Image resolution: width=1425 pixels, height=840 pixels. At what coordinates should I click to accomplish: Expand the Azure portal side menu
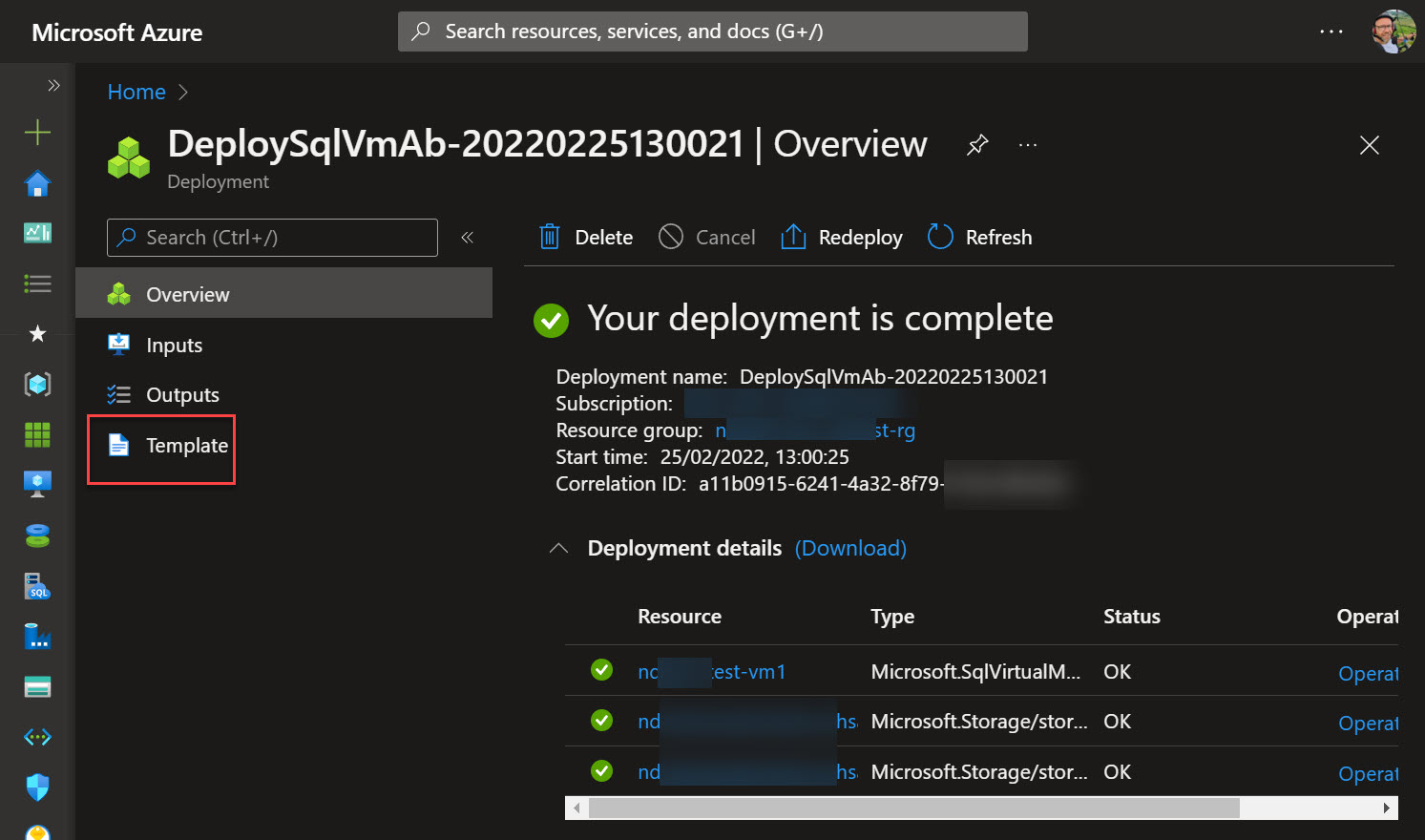[x=53, y=85]
